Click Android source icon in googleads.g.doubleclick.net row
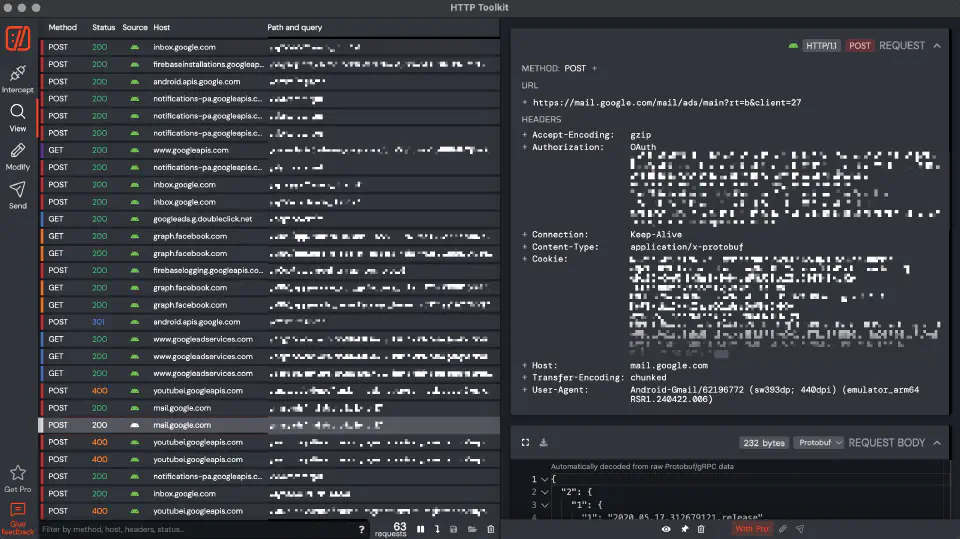This screenshot has width=960, height=539. 135,219
